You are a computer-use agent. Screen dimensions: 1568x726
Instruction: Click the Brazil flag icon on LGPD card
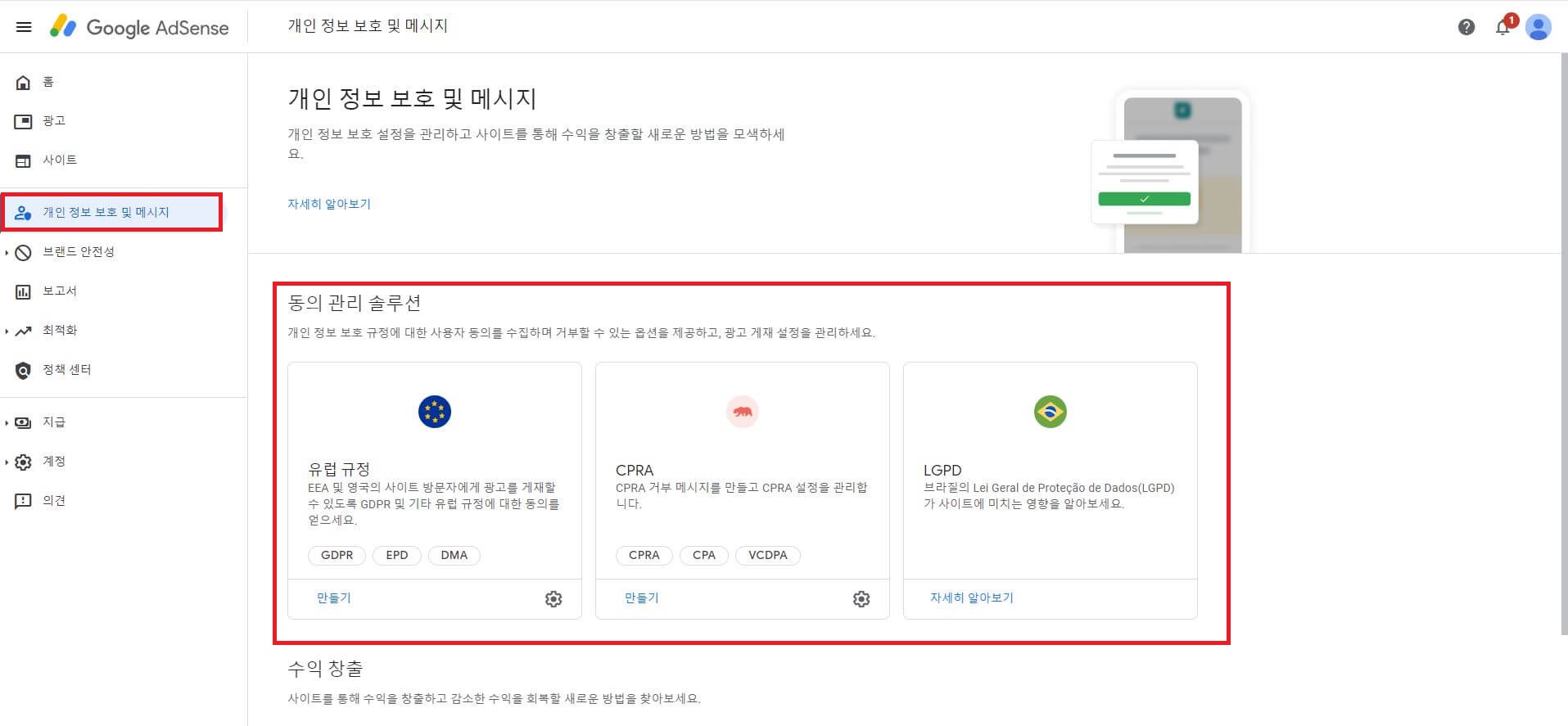(x=1051, y=412)
